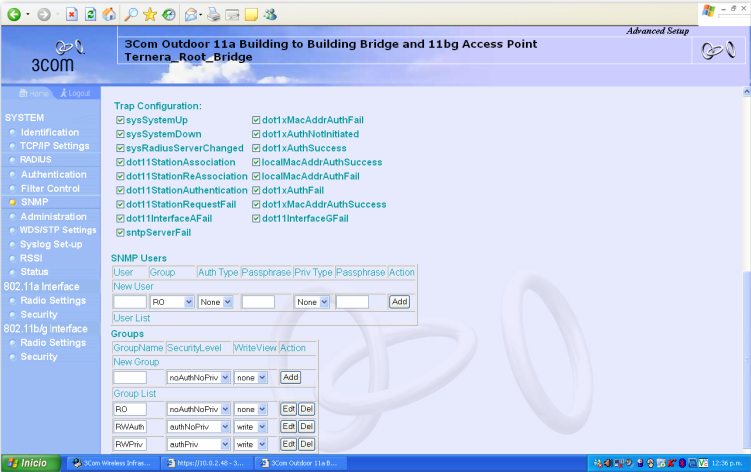The height and width of the screenshot is (472, 751).
Task: Refresh the page using toolbar icon
Action: tap(90, 15)
